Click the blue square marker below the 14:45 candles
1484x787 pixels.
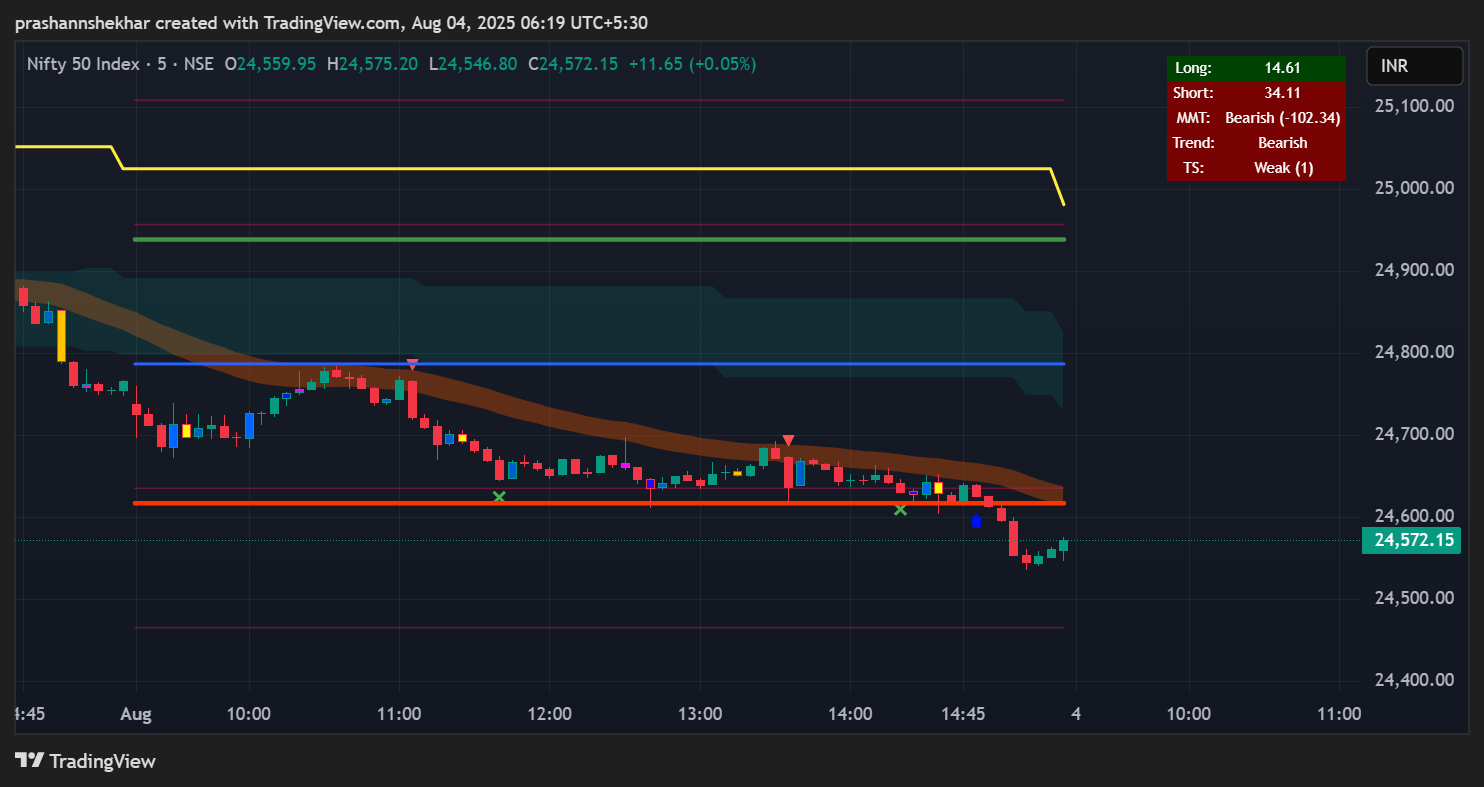point(976,520)
